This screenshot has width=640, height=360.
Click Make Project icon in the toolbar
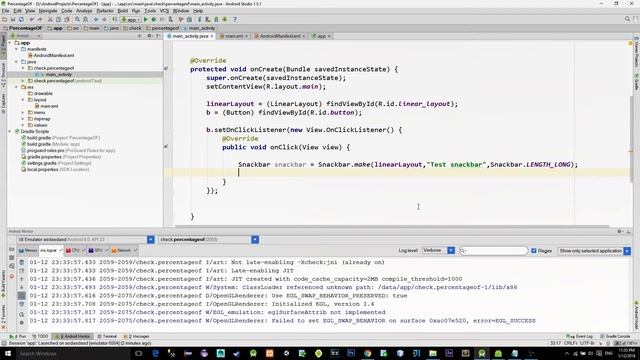[x=115, y=19]
